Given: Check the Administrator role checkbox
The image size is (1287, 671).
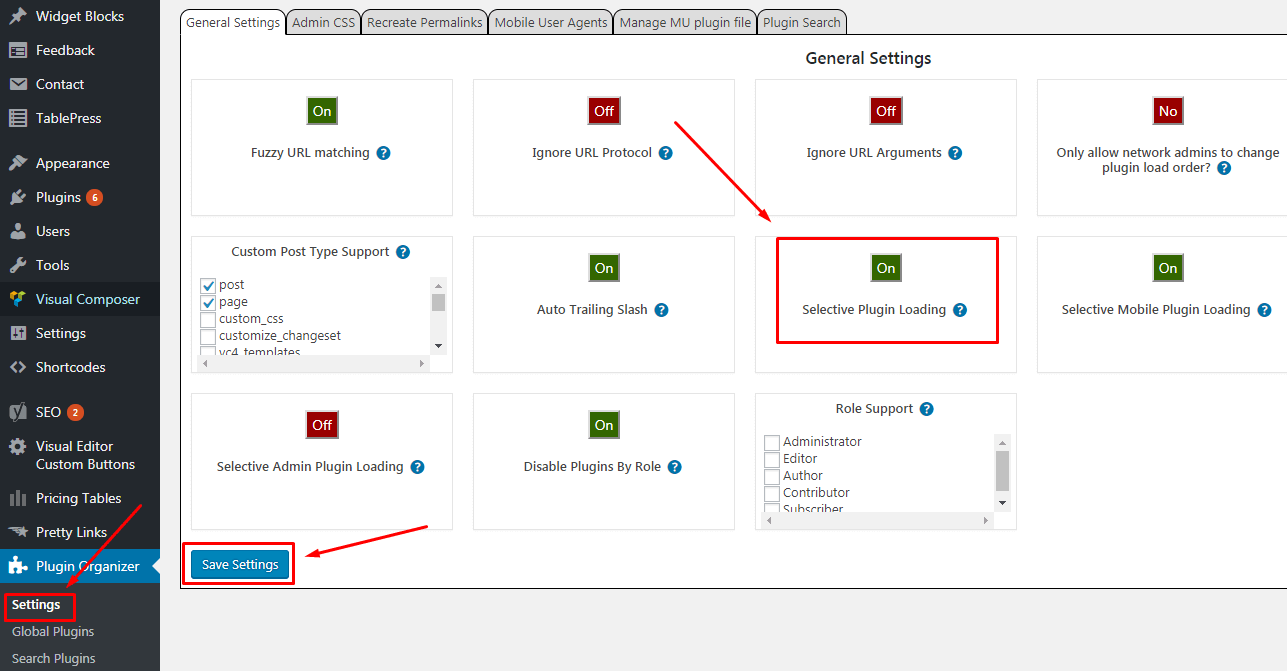Looking at the screenshot, I should click(772, 442).
